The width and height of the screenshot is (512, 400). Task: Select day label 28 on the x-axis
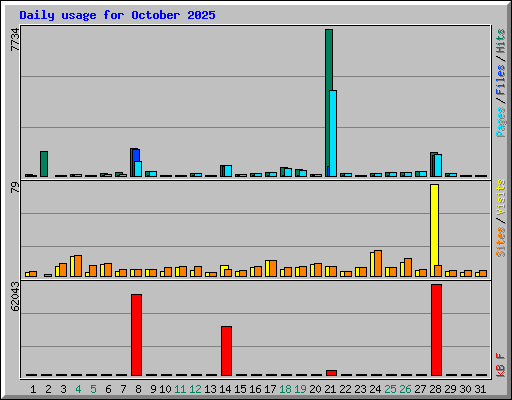coord(435,389)
